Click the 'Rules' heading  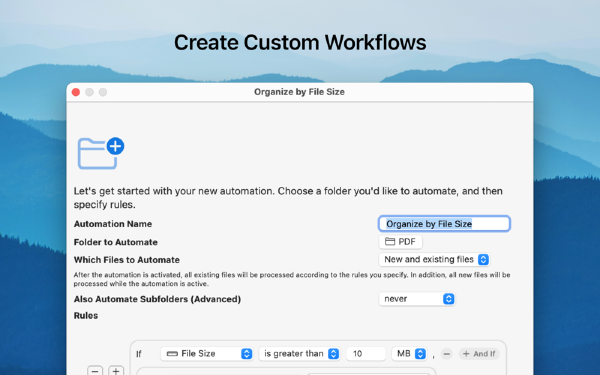point(86,316)
